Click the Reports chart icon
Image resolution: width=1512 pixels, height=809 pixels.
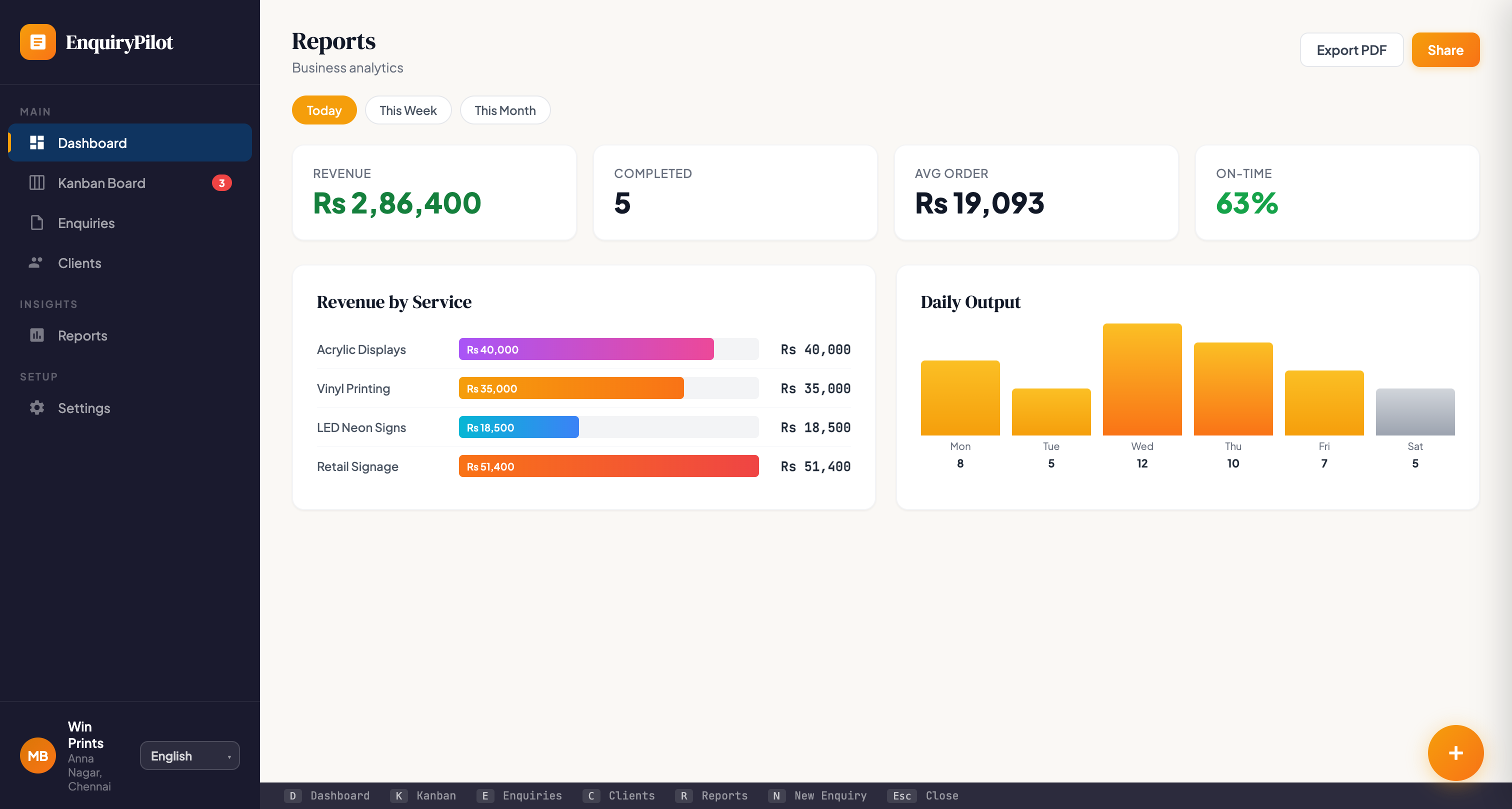click(x=37, y=335)
